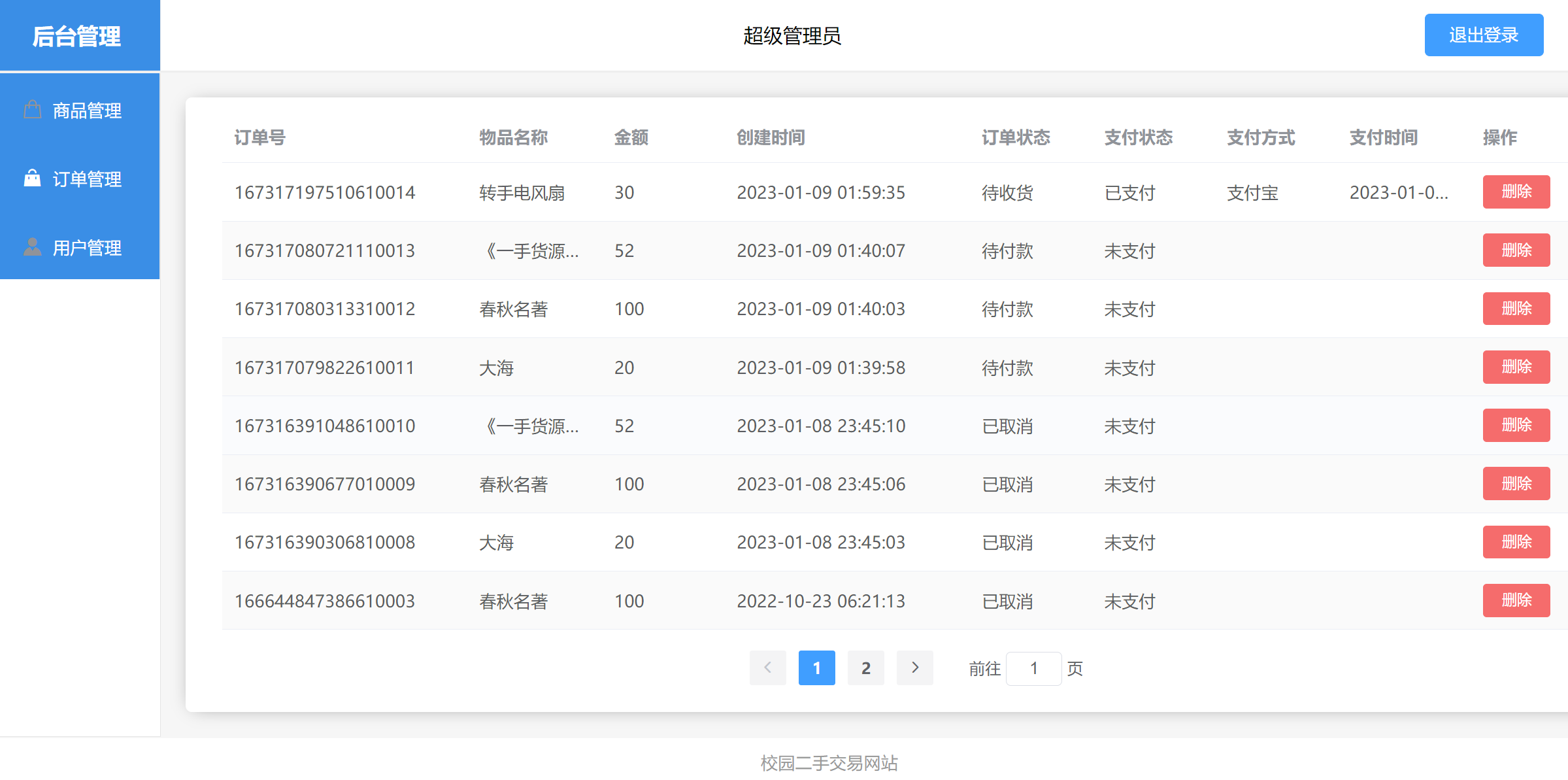1568x780 pixels.
Task: Switch to 订单管理 in the sidebar
Action: 87,178
